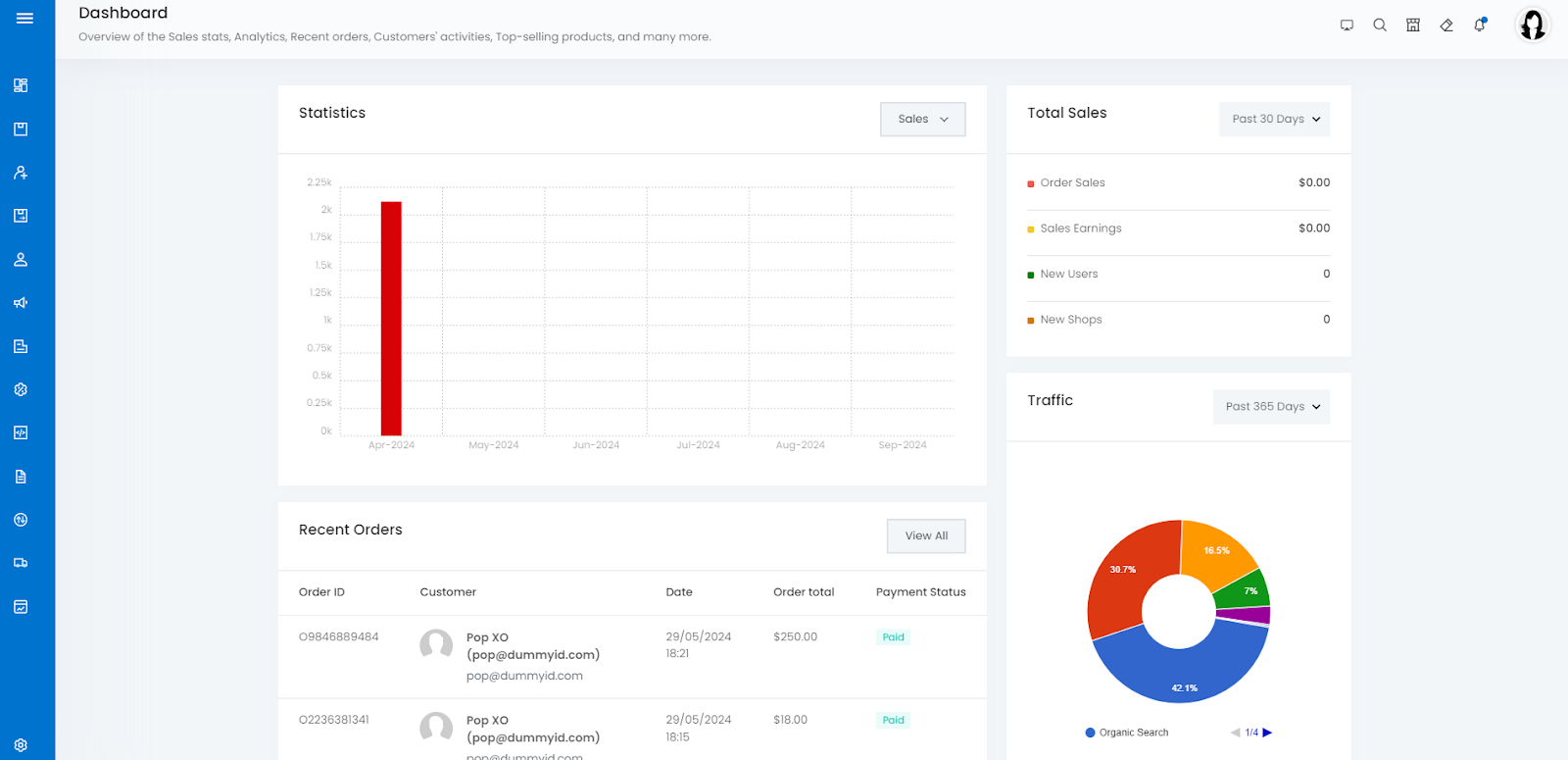Click the Date column header
The height and width of the screenshot is (760, 1568).
click(x=679, y=592)
